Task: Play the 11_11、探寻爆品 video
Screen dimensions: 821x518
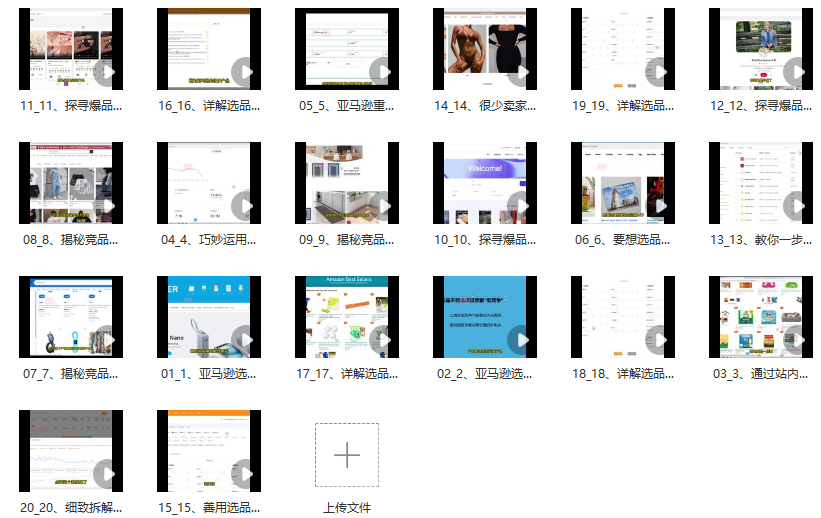Action: [107, 72]
